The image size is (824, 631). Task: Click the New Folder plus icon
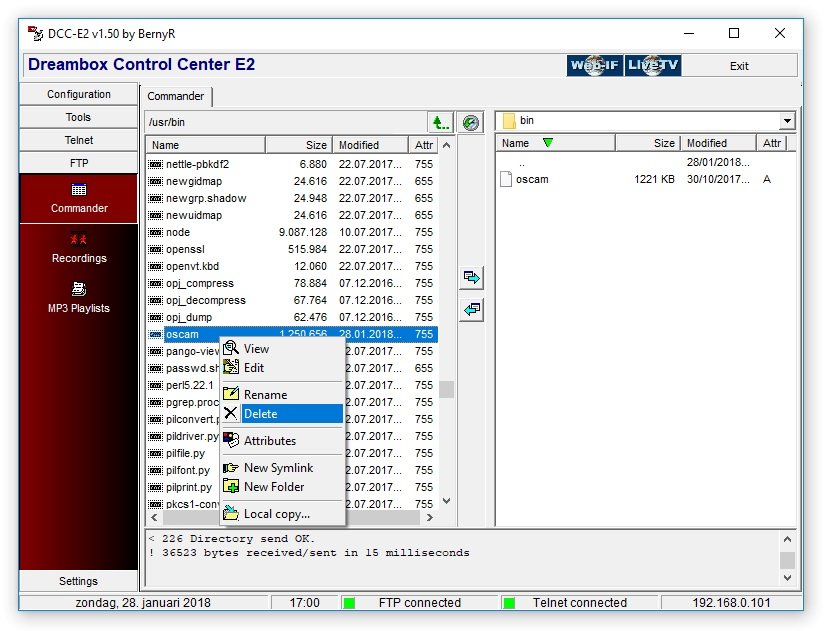(231, 487)
